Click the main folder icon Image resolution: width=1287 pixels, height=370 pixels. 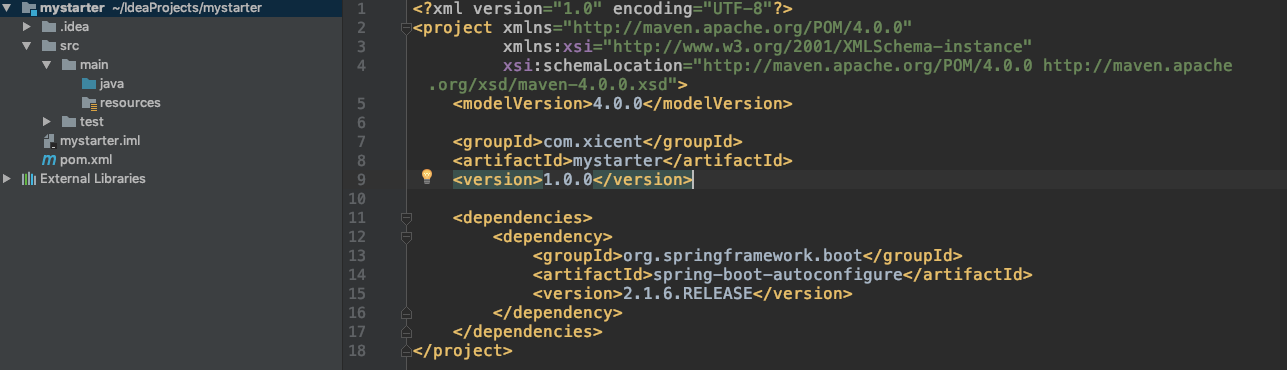(x=68, y=65)
